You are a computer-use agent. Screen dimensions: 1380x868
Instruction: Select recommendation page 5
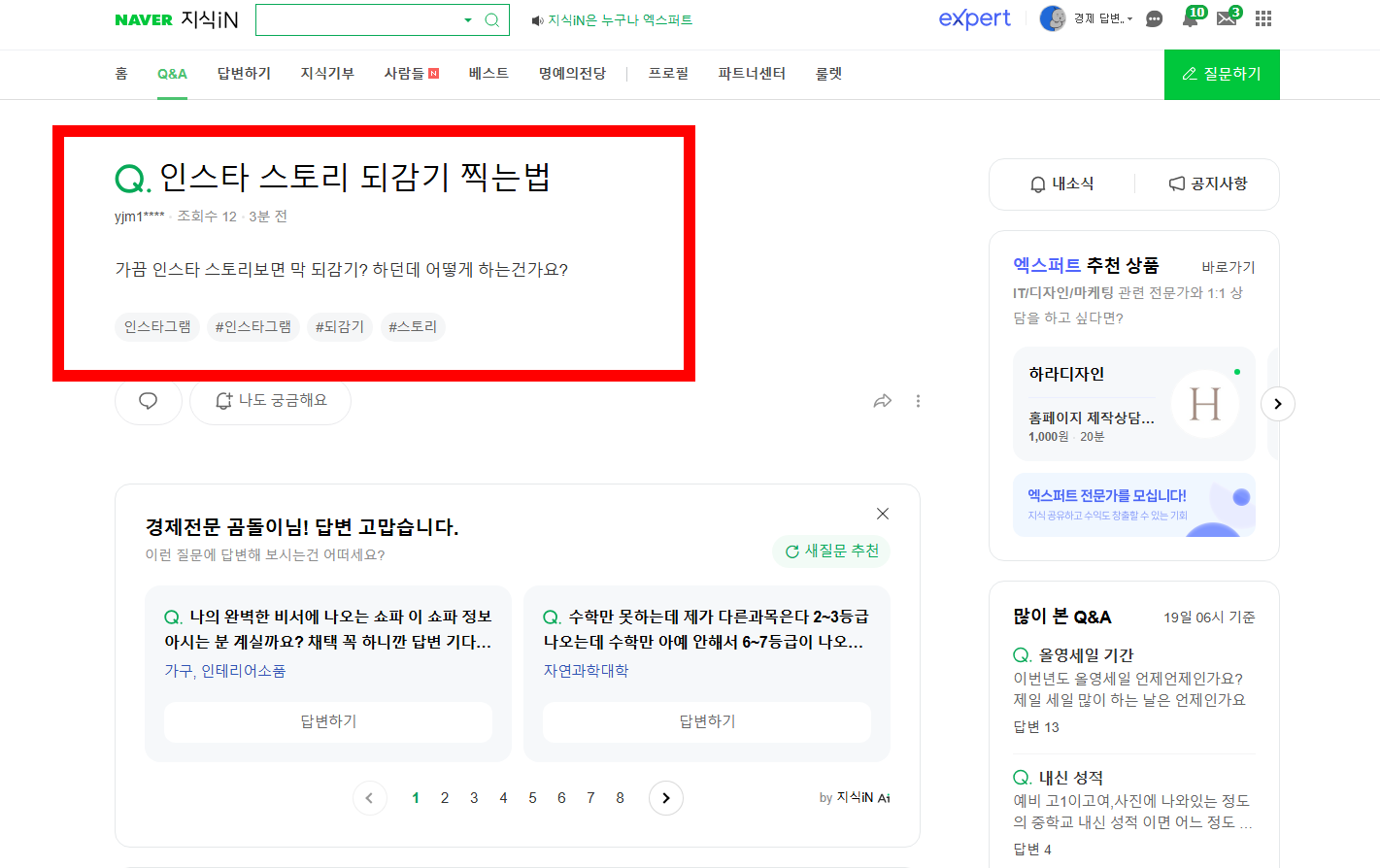point(532,798)
